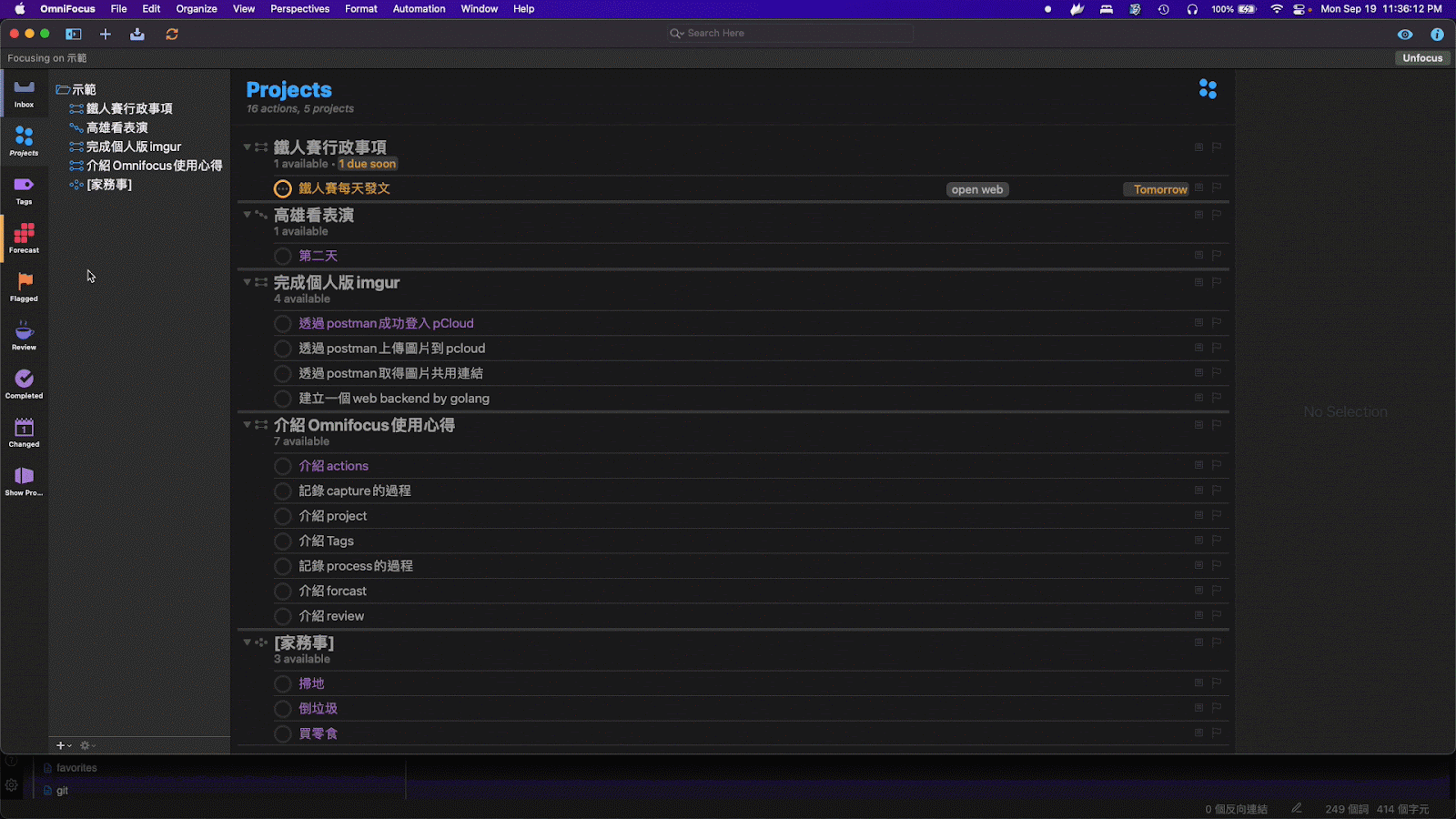
Task: Click the Search Here field
Action: tap(790, 34)
